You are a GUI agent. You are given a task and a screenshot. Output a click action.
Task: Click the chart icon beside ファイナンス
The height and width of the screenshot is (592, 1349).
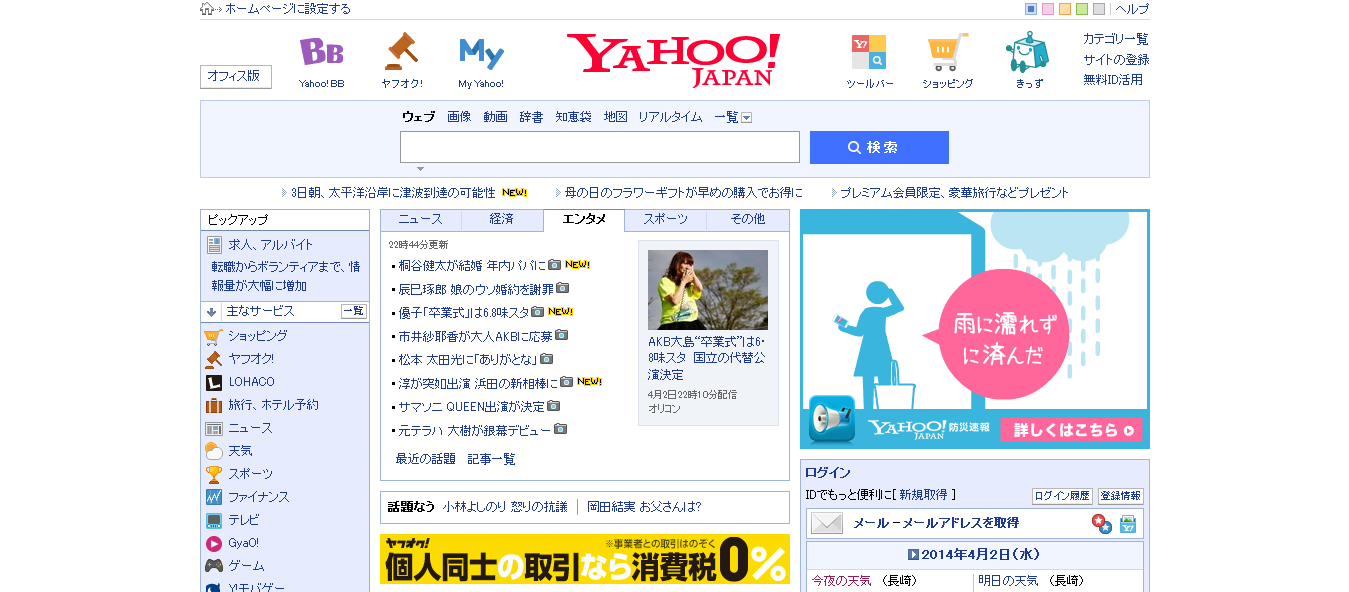[214, 497]
